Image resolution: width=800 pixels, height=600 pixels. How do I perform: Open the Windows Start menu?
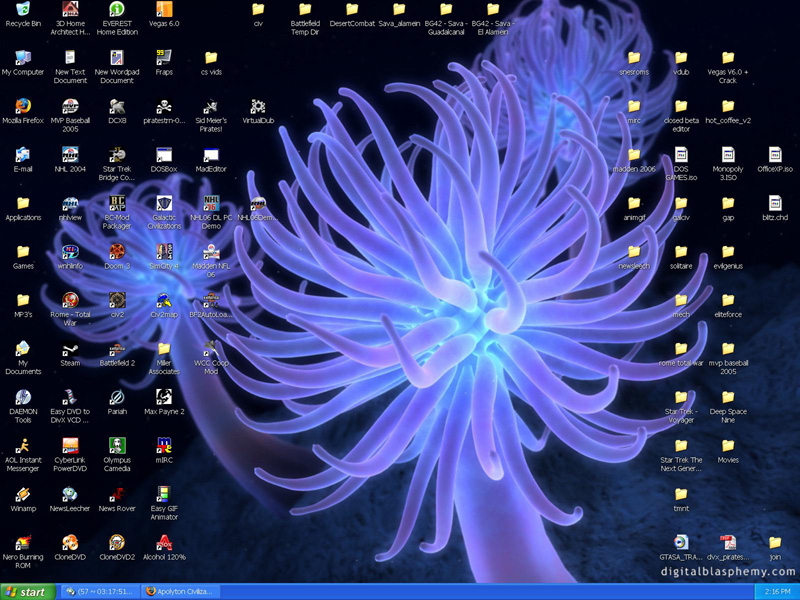coord(27,592)
